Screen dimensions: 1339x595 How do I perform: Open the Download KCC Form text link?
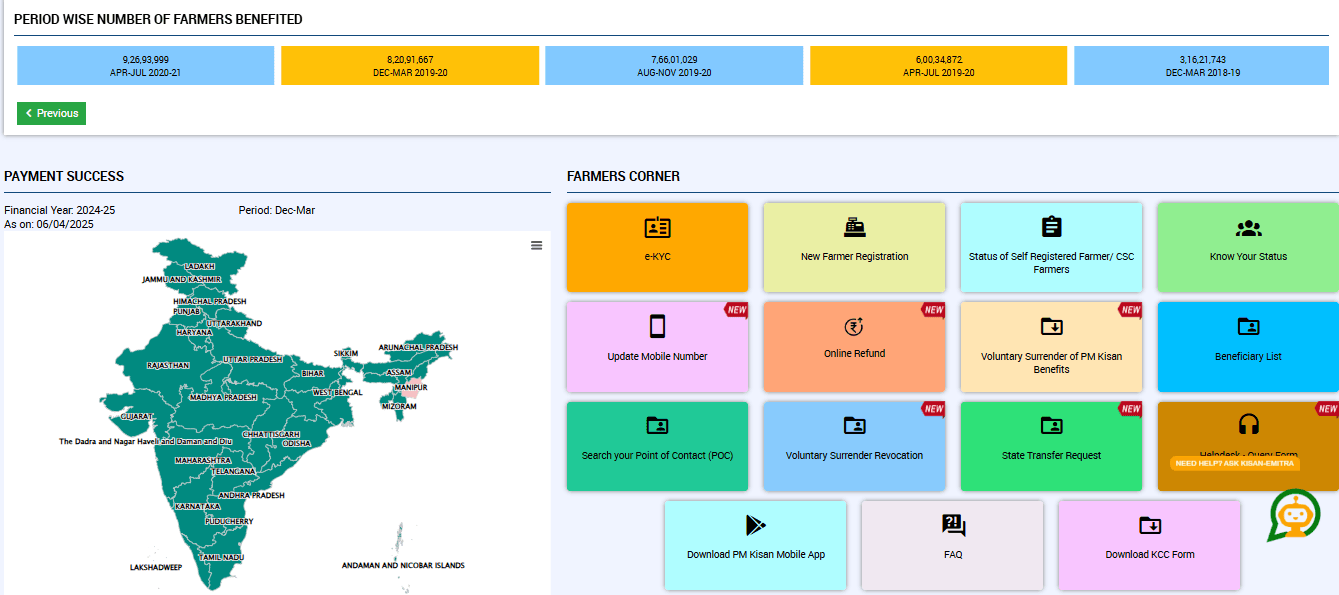(1150, 554)
